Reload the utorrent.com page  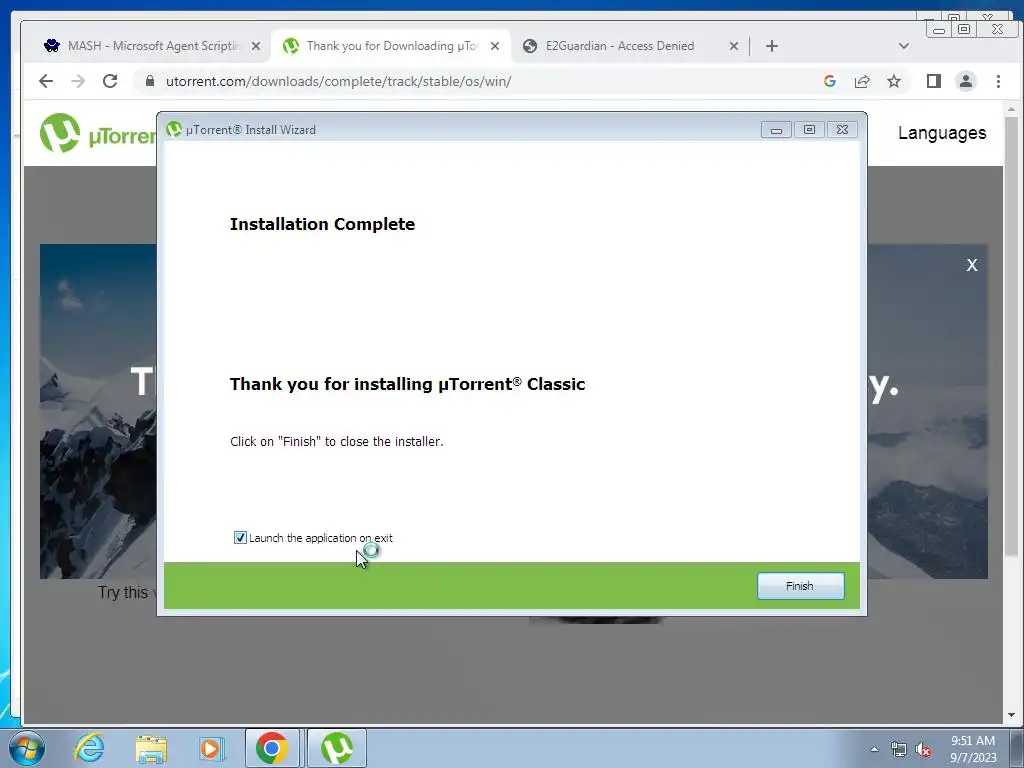click(110, 81)
